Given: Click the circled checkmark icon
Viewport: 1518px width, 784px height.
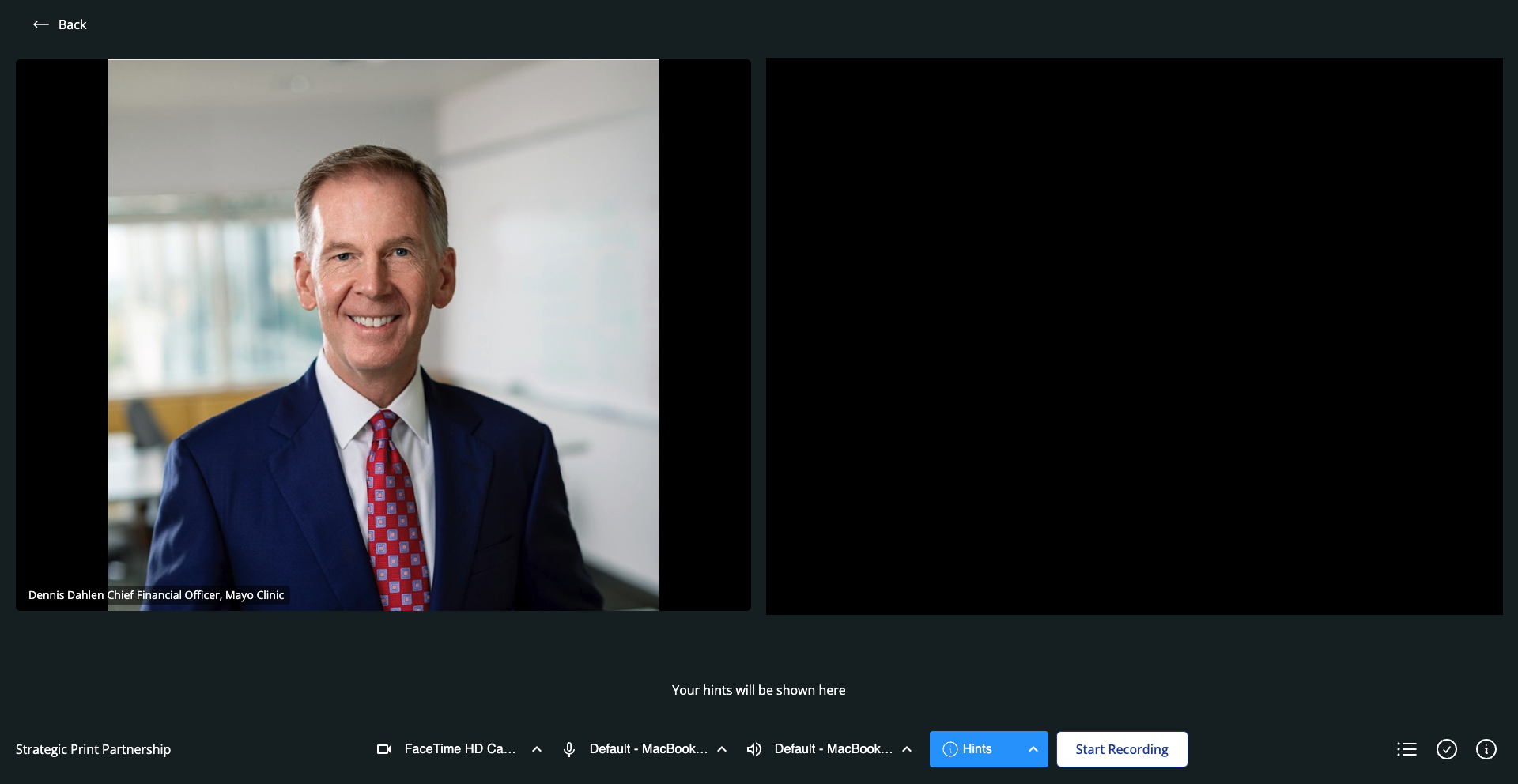Looking at the screenshot, I should point(1446,749).
